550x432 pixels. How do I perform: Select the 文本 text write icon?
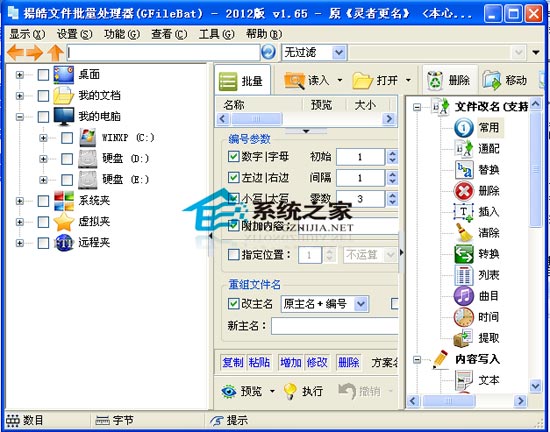click(464, 380)
